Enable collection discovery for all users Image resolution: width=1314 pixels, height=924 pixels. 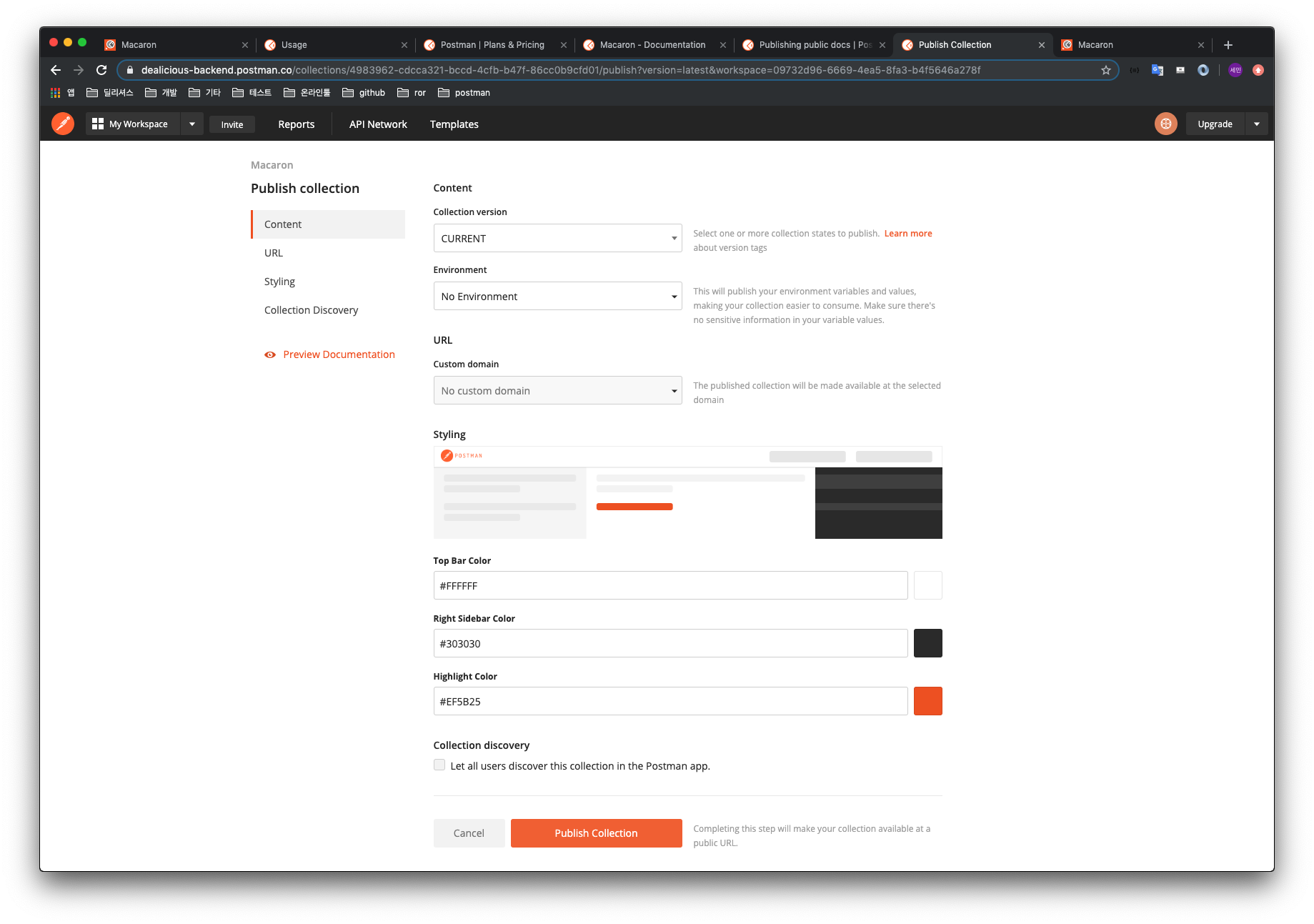(x=439, y=765)
